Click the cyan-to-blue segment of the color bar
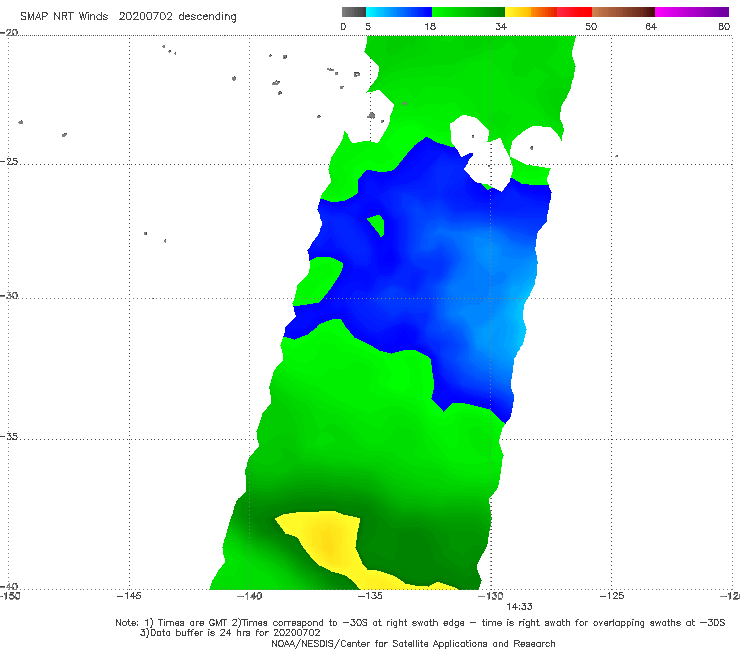This screenshot has height=650, width=740. click(x=398, y=12)
